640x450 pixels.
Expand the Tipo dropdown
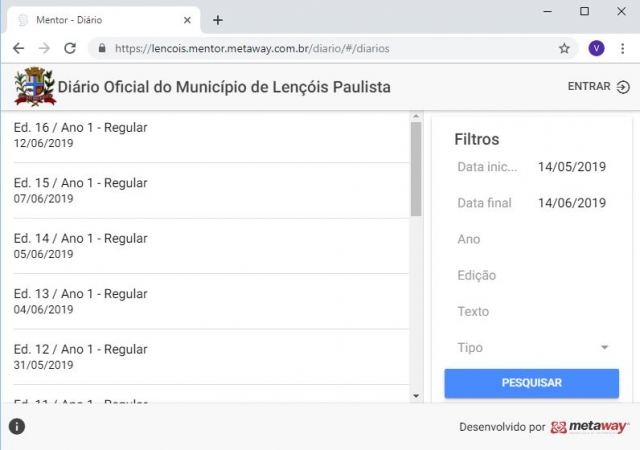coord(532,348)
